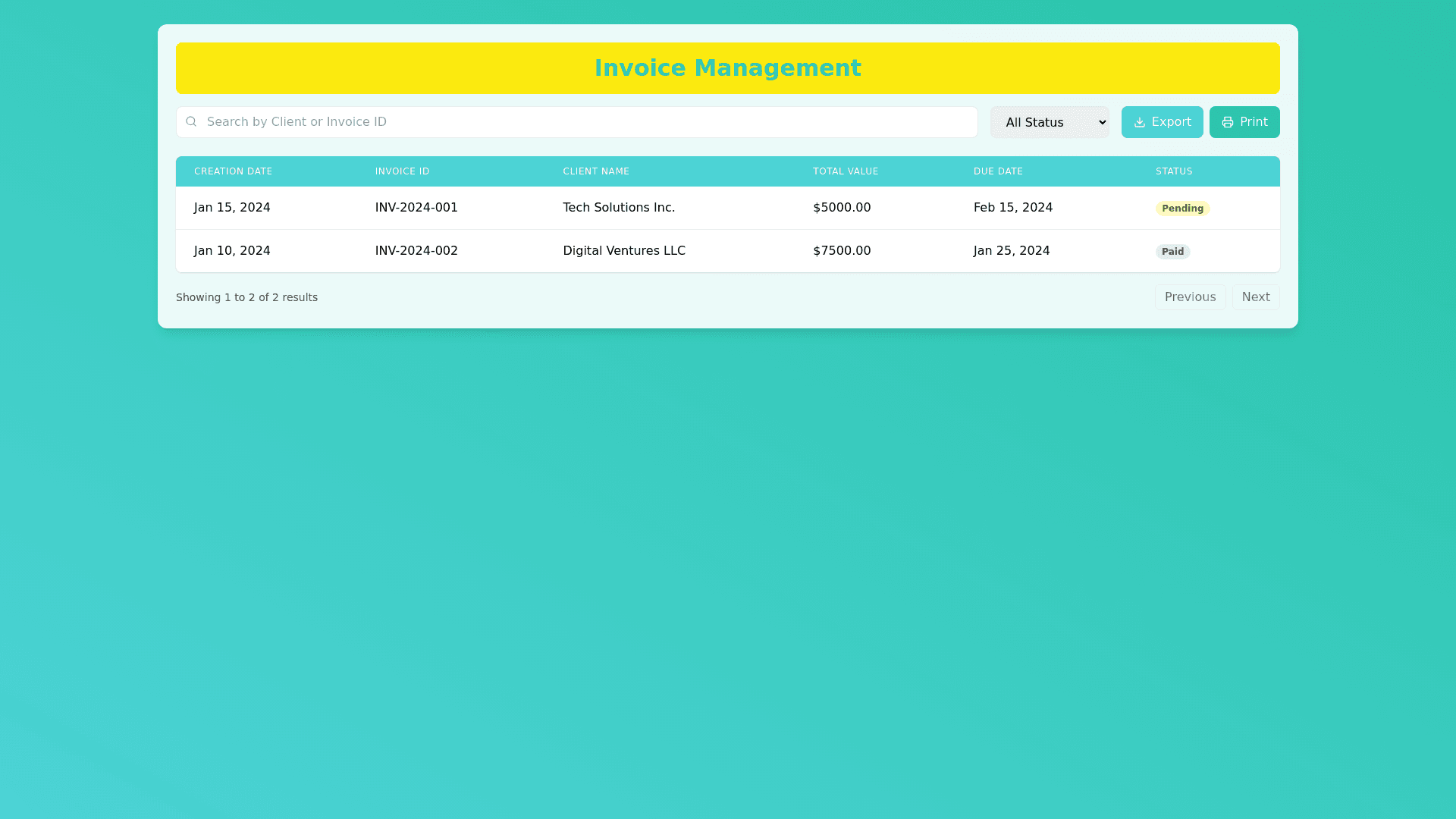Click the printer icon on Print
This screenshot has width=1456, height=819.
[x=1227, y=122]
